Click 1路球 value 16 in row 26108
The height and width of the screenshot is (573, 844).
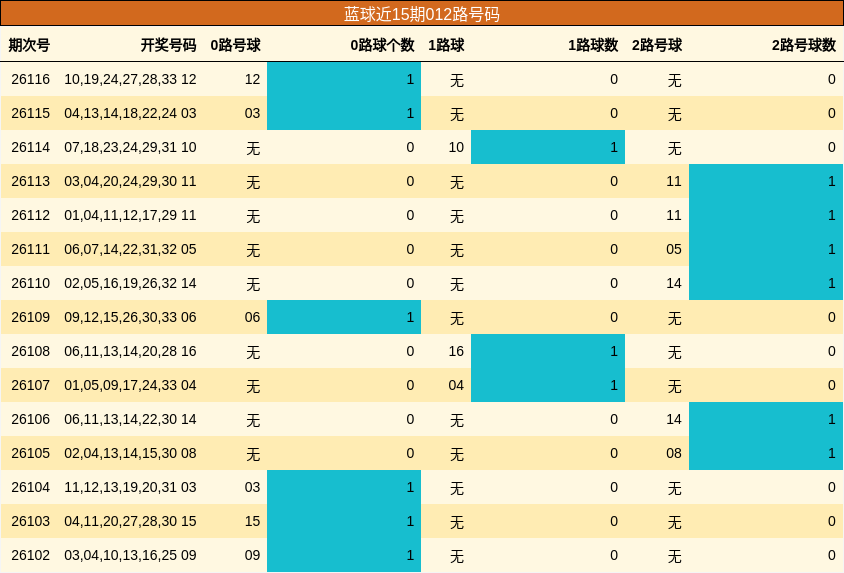[x=456, y=351]
